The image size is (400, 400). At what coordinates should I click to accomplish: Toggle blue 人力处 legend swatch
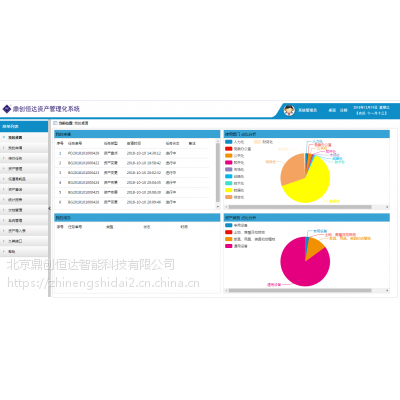[x=229, y=142]
